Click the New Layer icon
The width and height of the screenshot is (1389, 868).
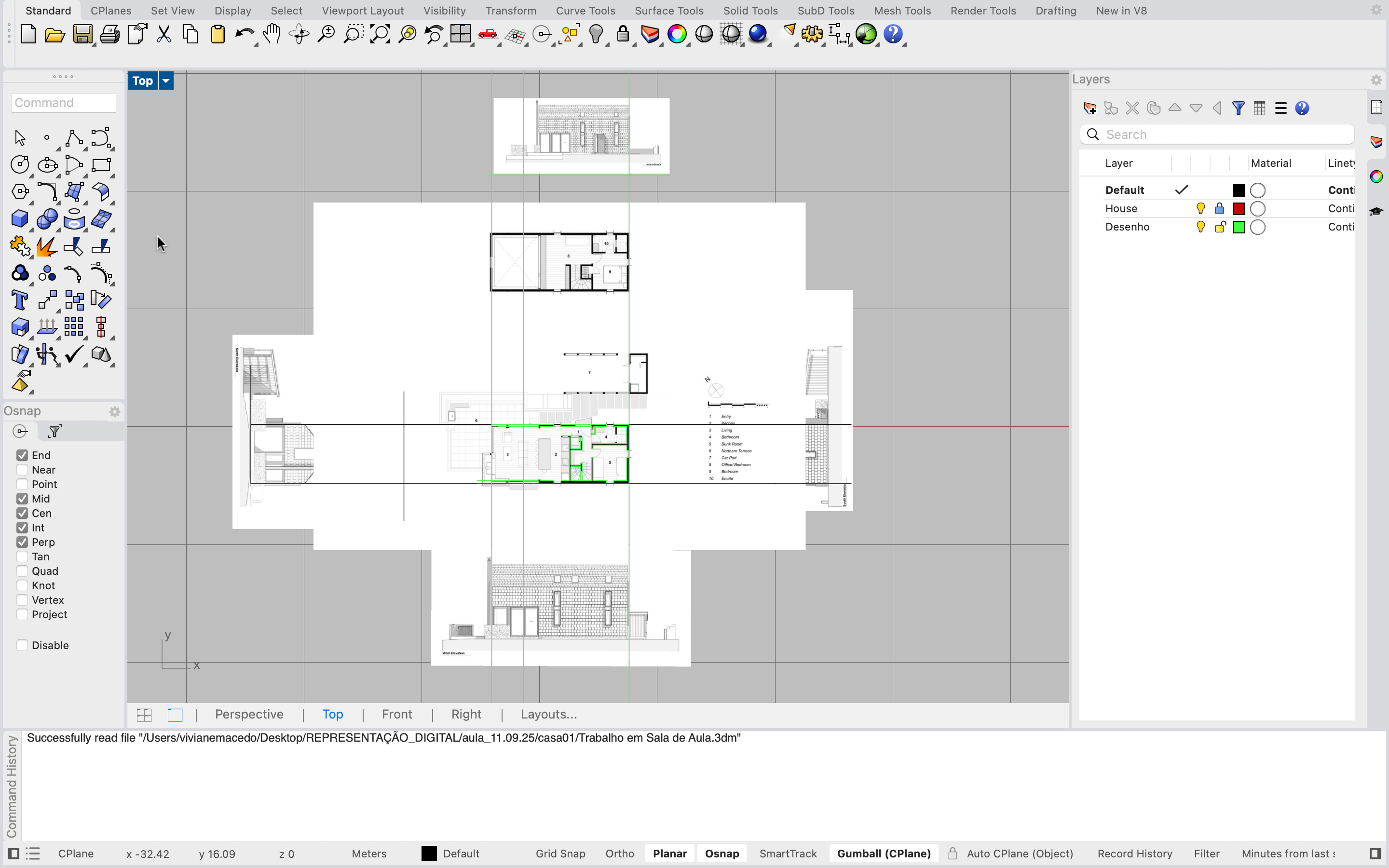pos(1089,108)
